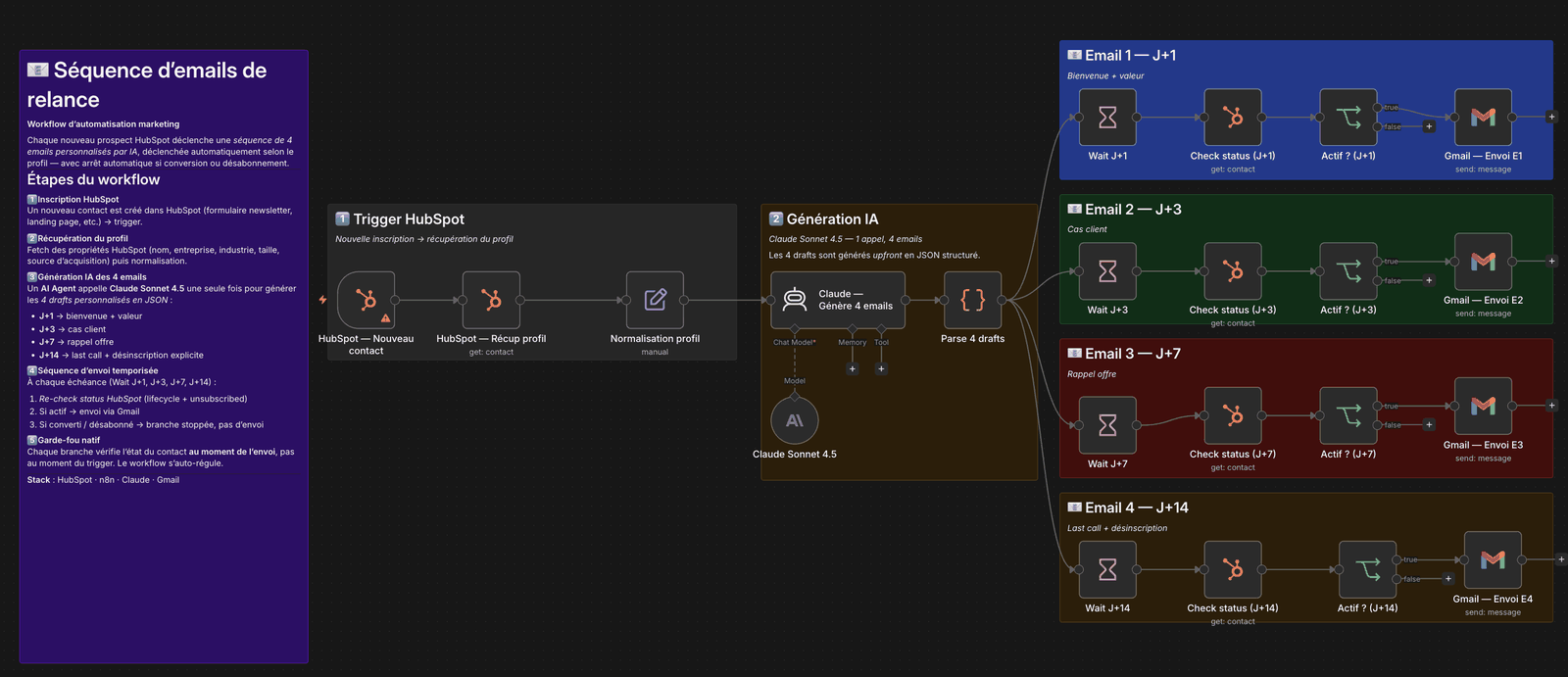1568x677 pixels.
Task: Click the Last call + désinscription subtitle
Action: pos(1117,528)
